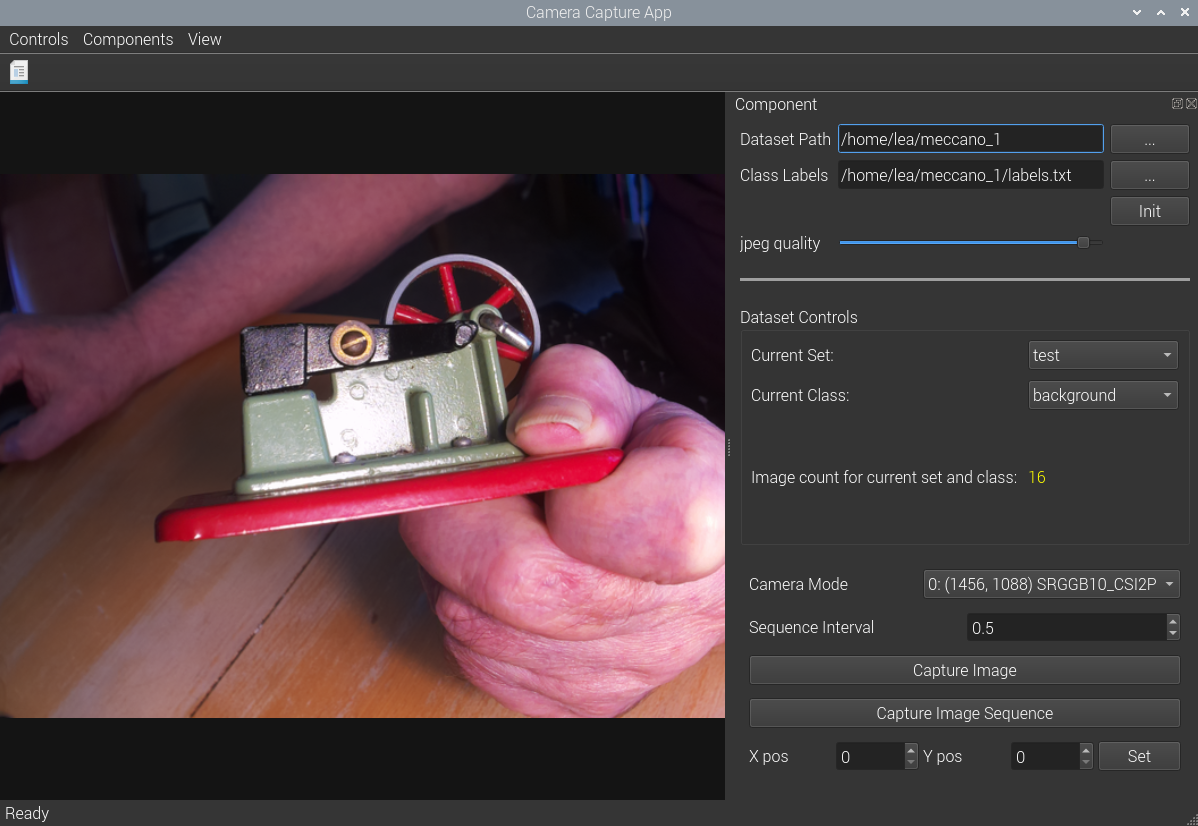The image size is (1198, 826).
Task: Increment the Y pos value
Action: coord(1086,750)
